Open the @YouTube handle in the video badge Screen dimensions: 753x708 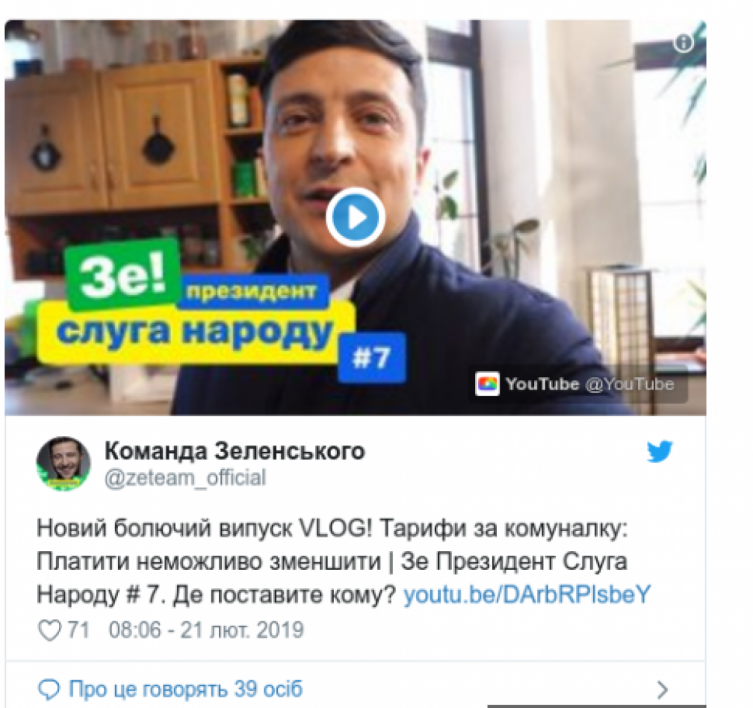(630, 384)
